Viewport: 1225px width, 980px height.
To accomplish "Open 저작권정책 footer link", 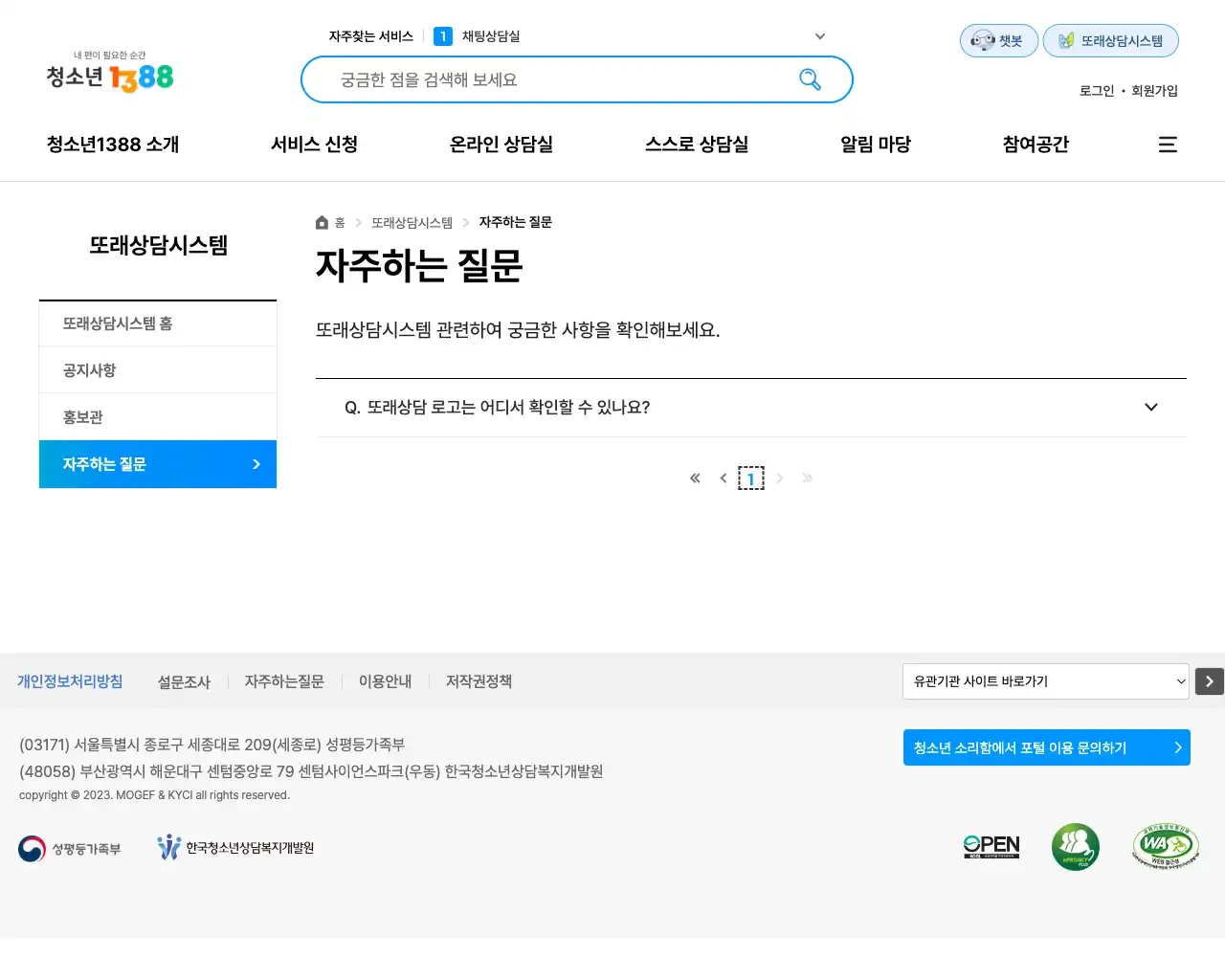I will [479, 681].
